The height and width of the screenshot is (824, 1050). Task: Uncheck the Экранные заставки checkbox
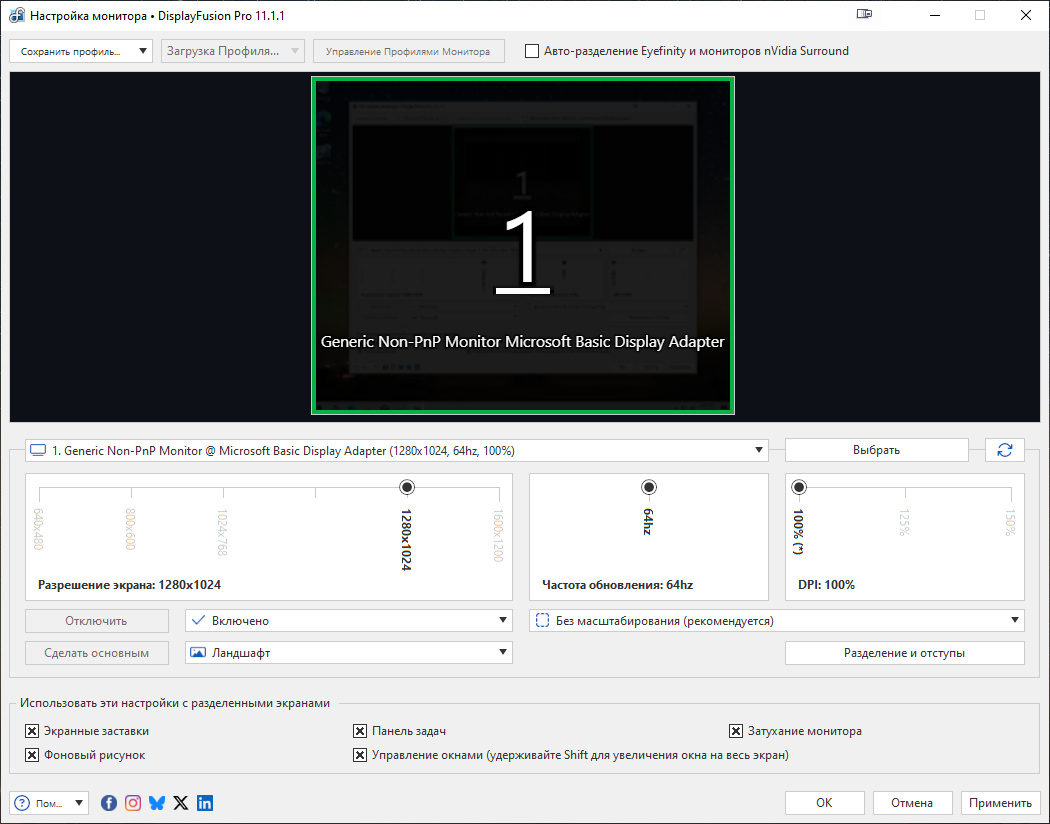(32, 731)
